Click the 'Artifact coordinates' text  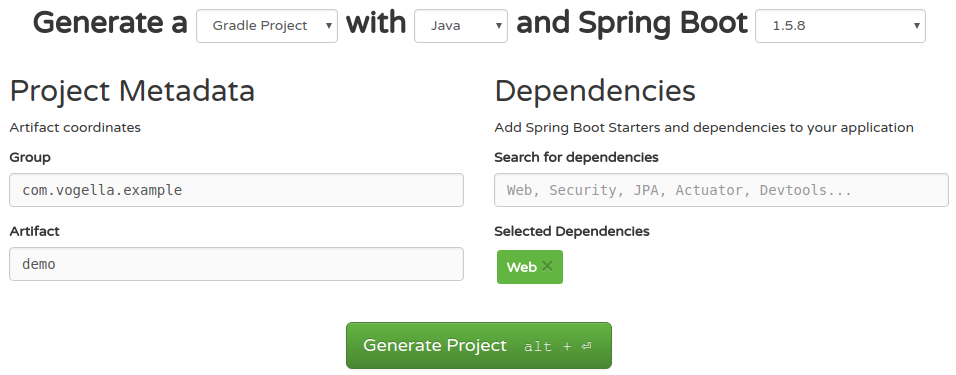point(75,127)
